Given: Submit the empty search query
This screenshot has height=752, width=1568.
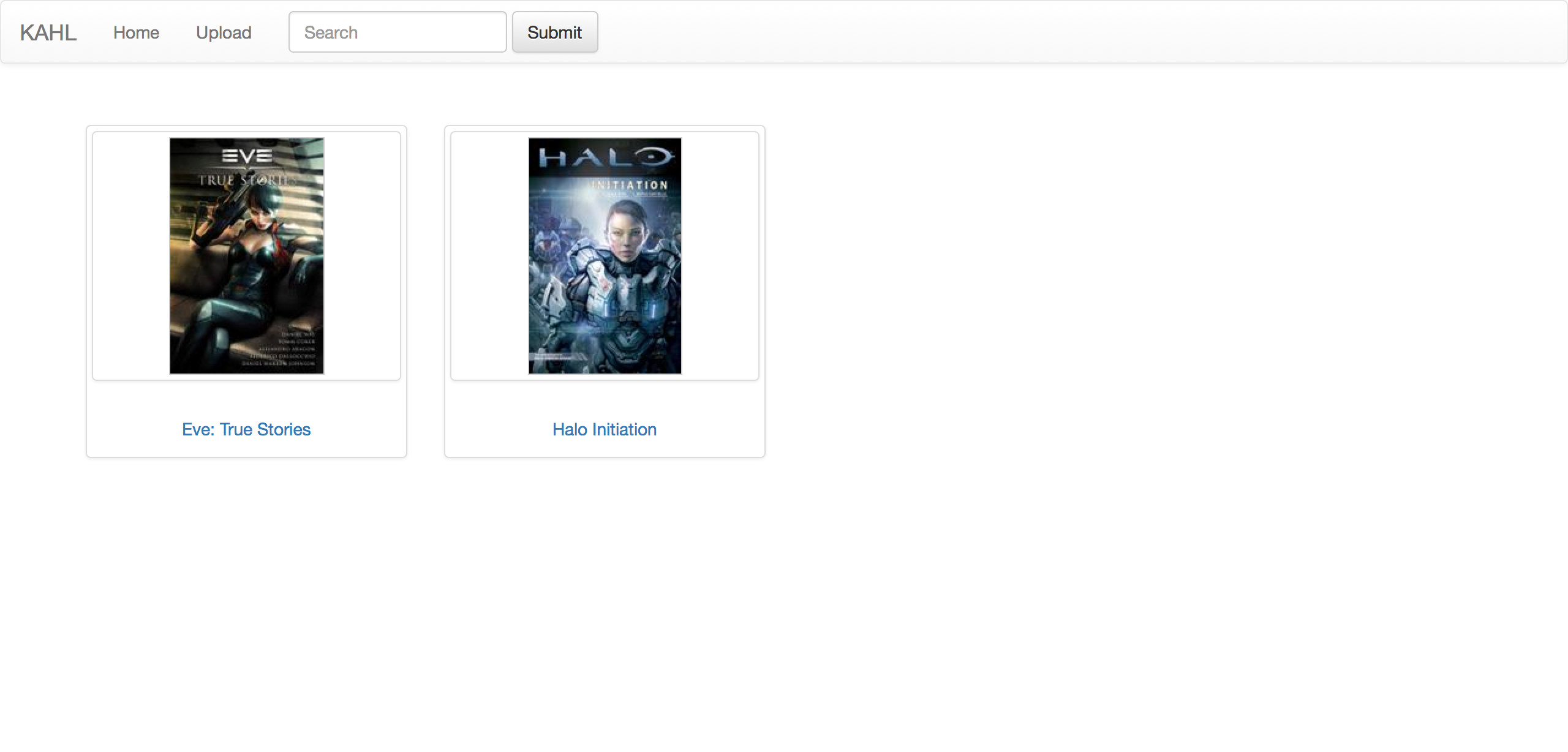Looking at the screenshot, I should coord(554,32).
